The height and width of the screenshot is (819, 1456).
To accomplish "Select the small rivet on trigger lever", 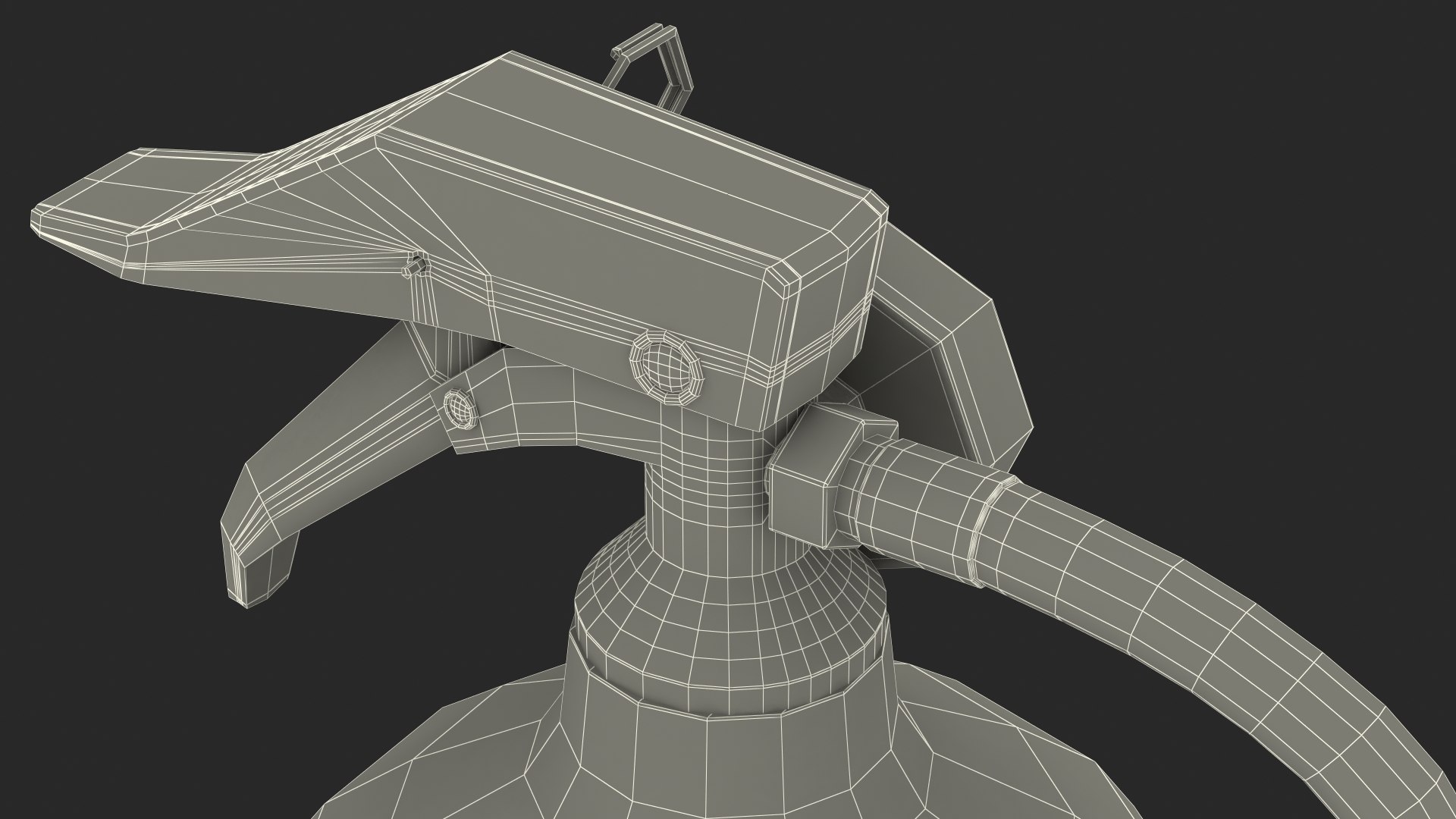I will click(460, 410).
